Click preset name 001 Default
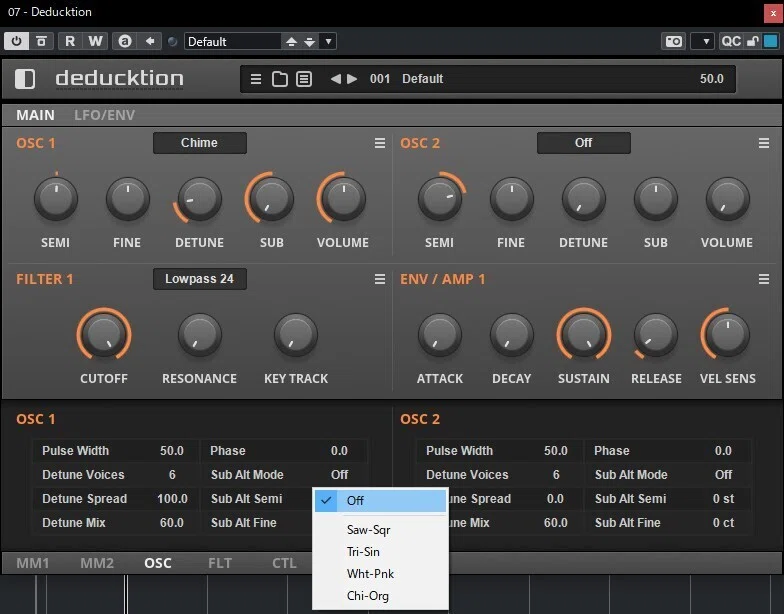 tap(406, 79)
